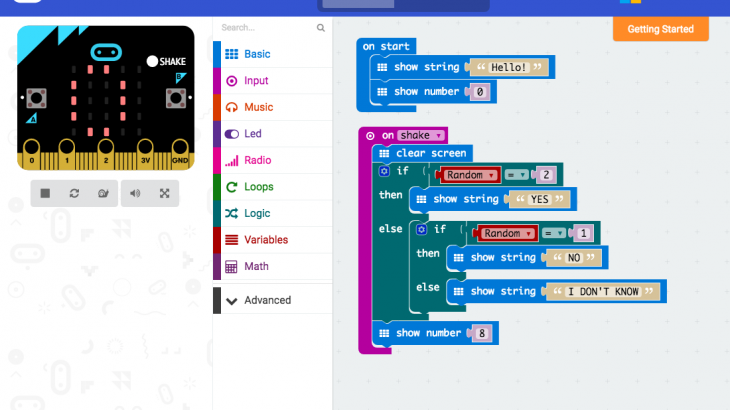
Task: Click the search magnifier icon
Action: pyautogui.click(x=321, y=28)
